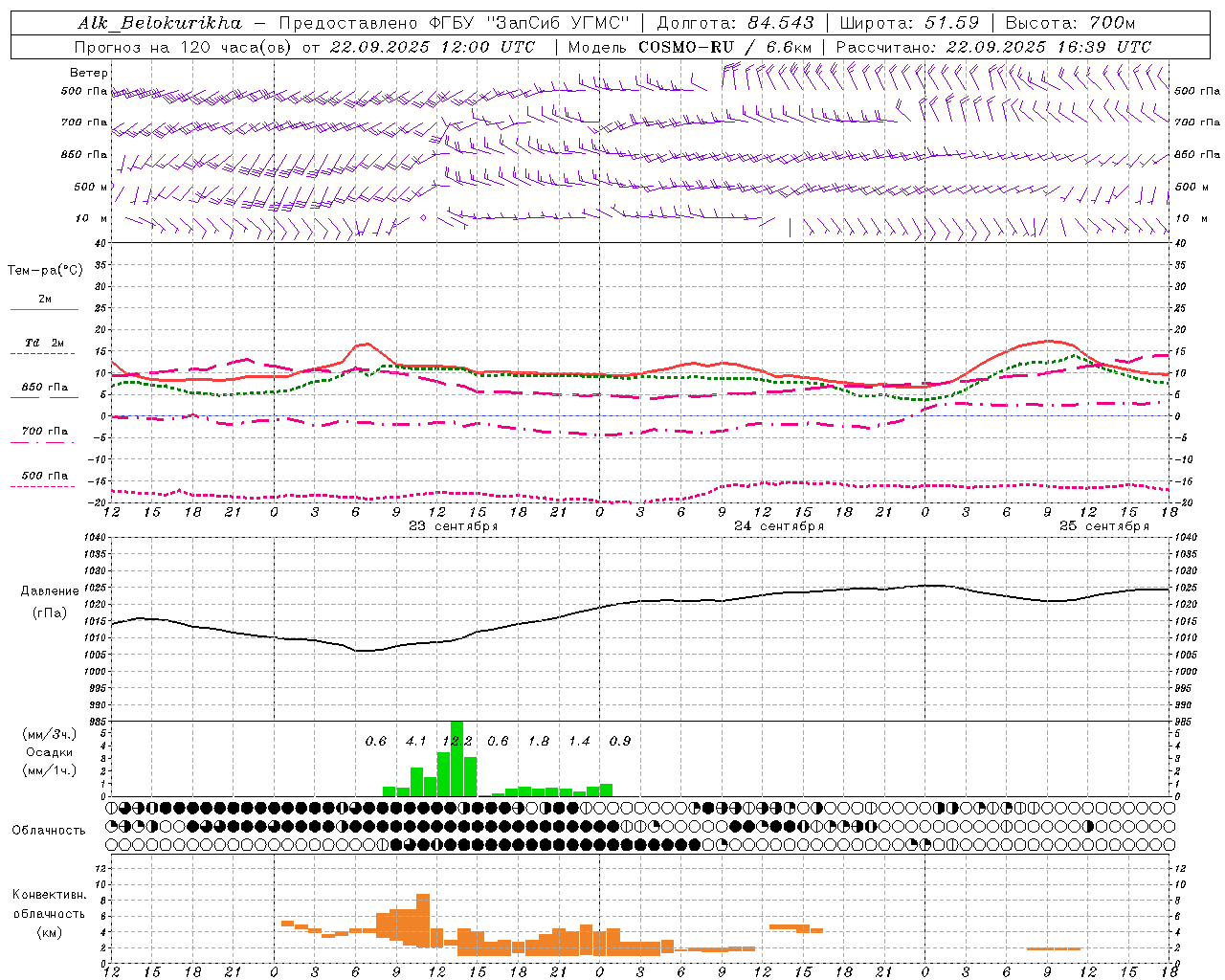Screen dimensions: 1225x980
Task: Click the date label "24 сентября"
Action: pos(779,526)
